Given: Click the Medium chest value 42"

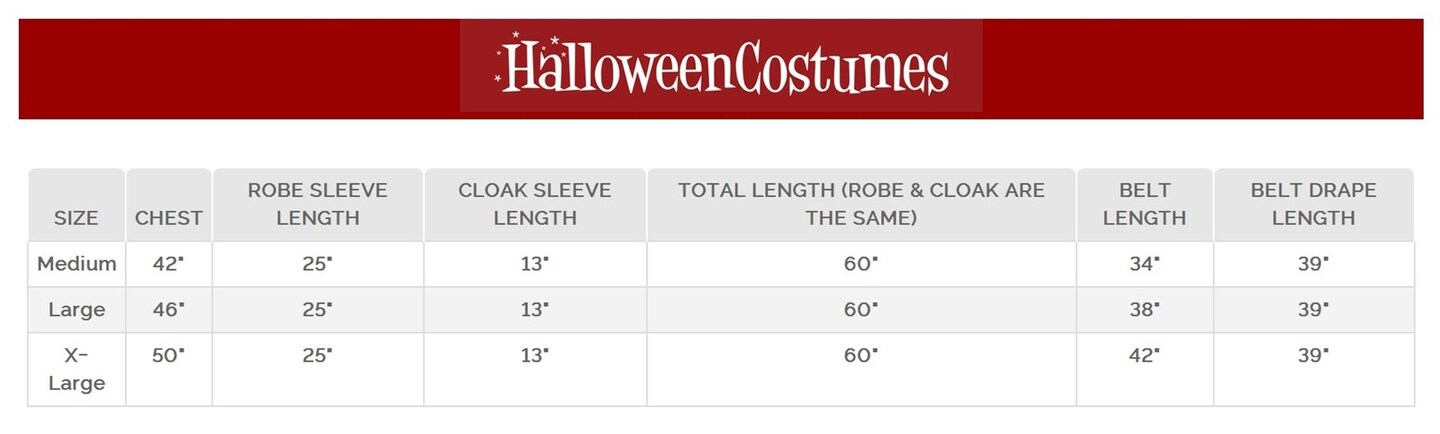Looking at the screenshot, I should [x=168, y=264].
